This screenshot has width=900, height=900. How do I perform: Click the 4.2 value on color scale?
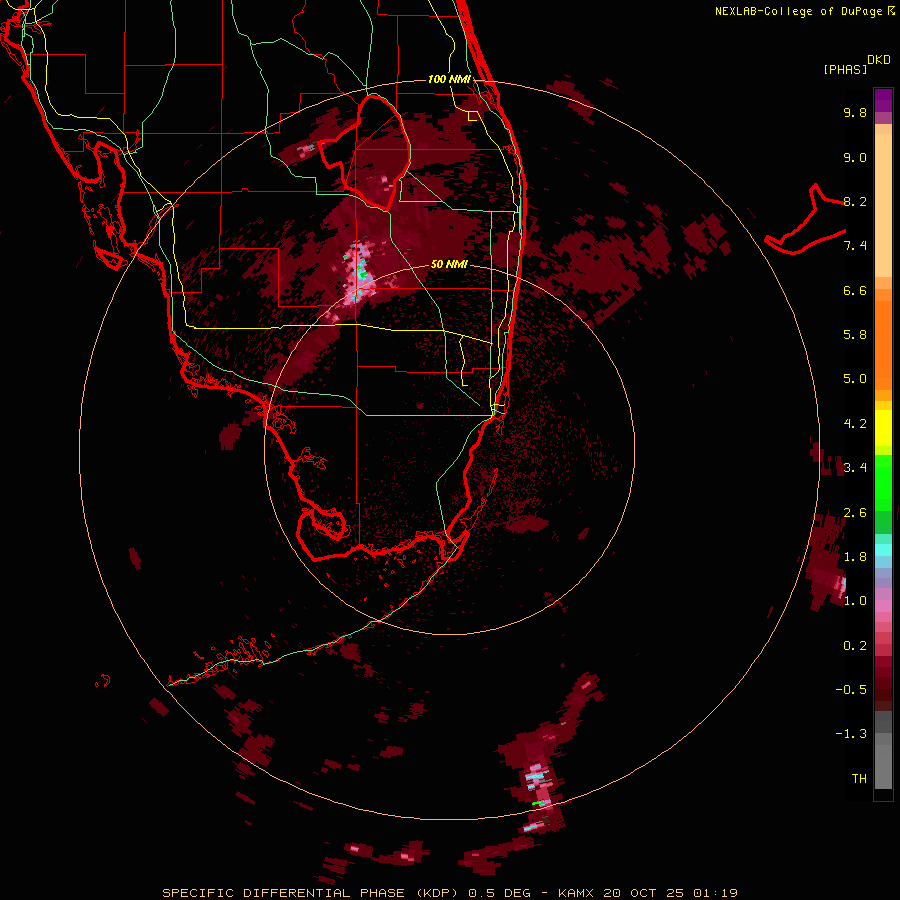point(855,424)
